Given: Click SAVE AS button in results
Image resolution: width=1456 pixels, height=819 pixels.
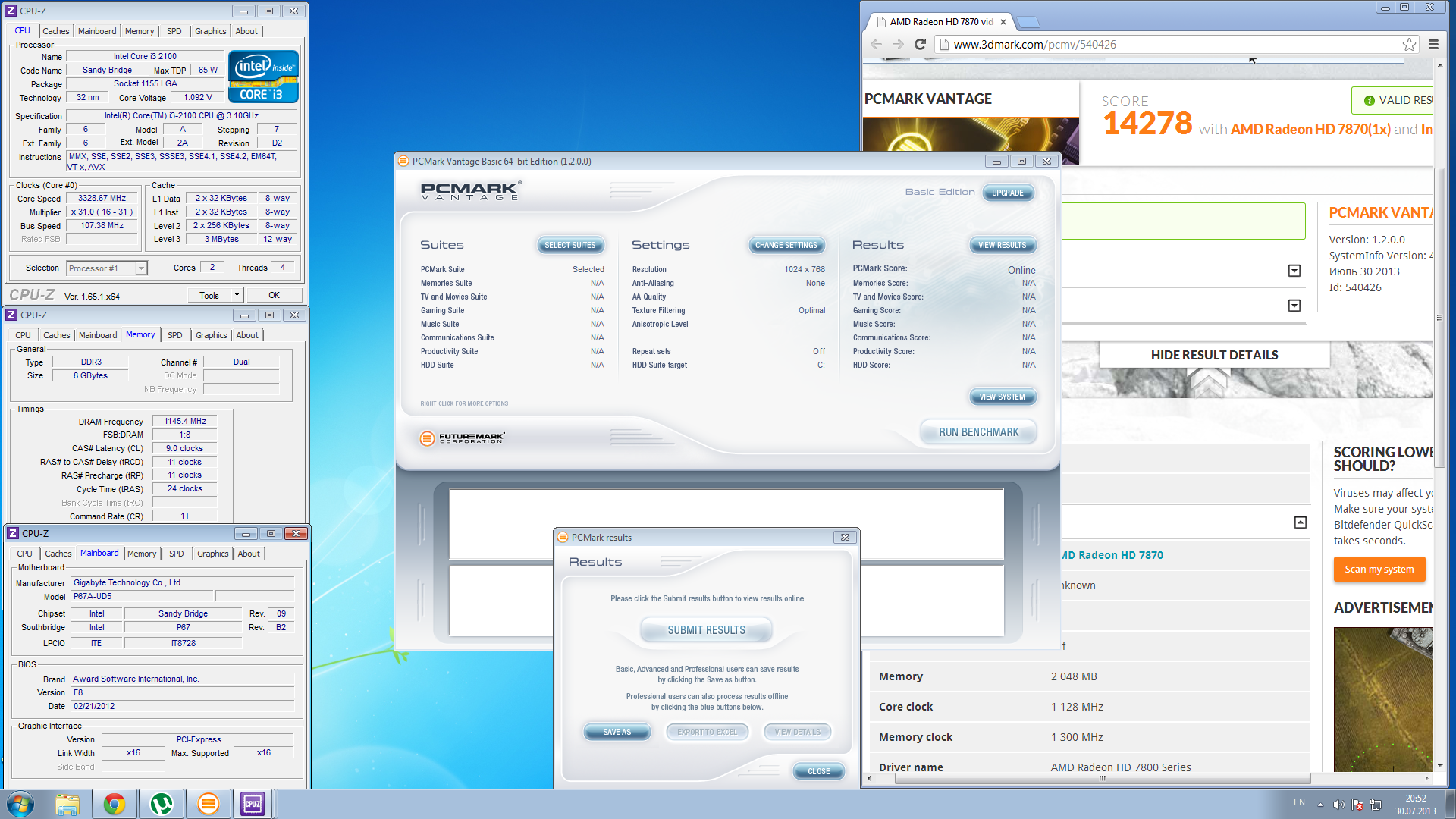Looking at the screenshot, I should pos(617,732).
